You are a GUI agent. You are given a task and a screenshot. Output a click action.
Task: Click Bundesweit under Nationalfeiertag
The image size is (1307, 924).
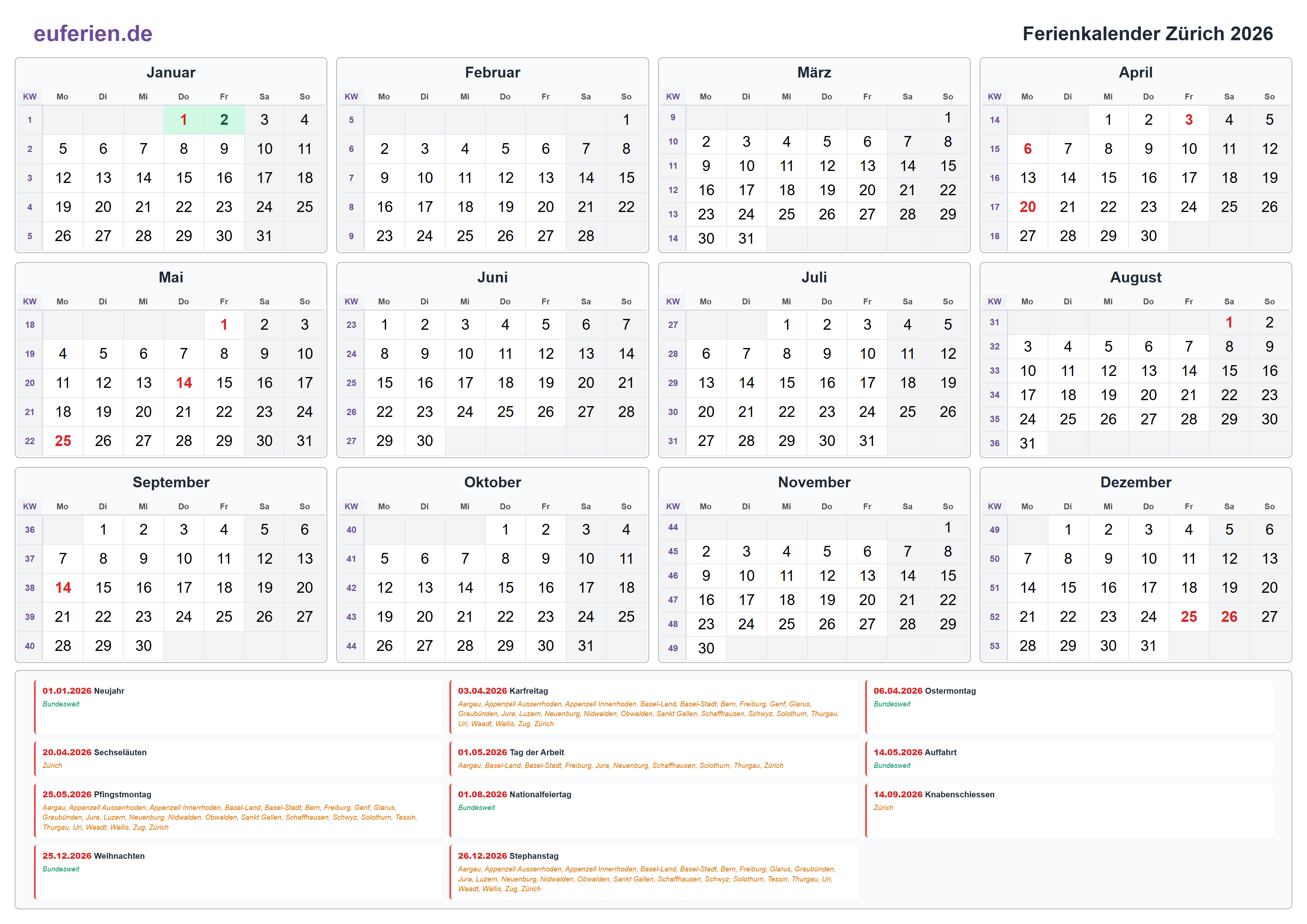click(477, 808)
